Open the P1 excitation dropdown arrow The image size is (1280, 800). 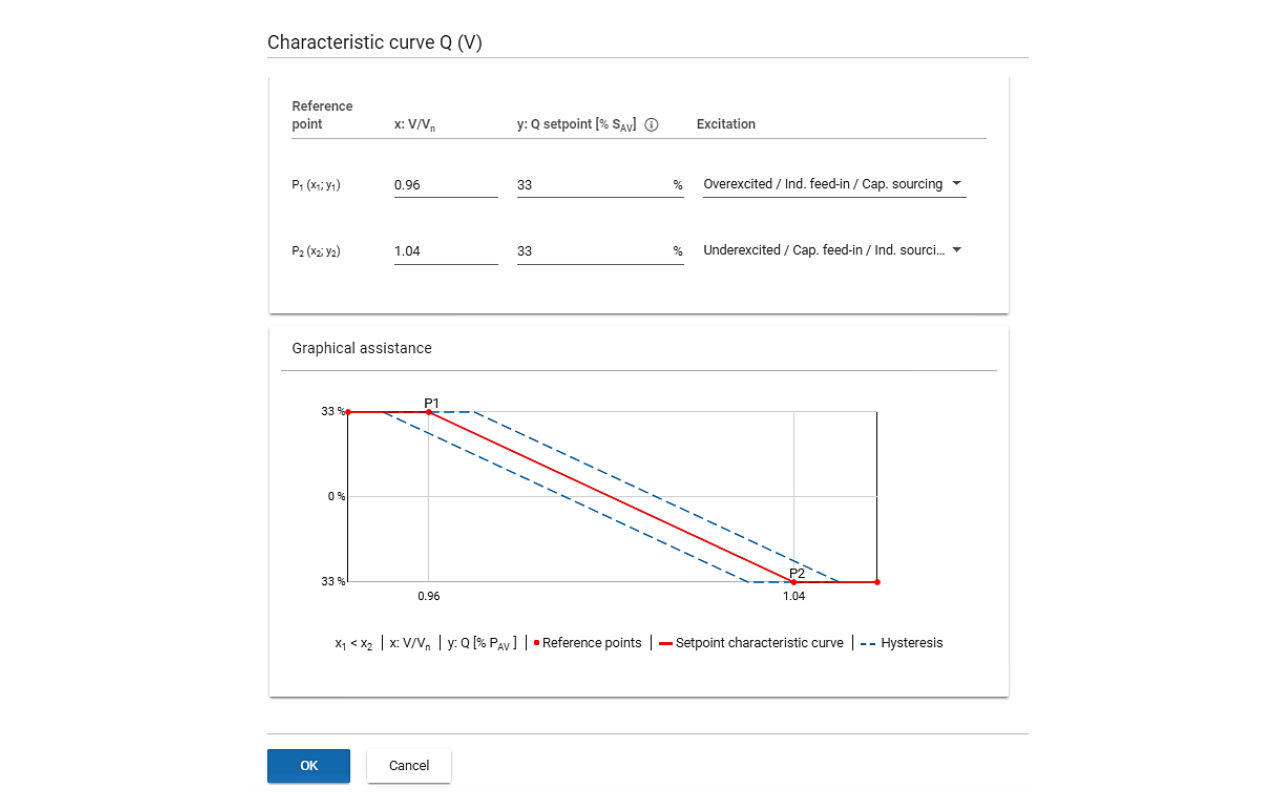click(956, 184)
